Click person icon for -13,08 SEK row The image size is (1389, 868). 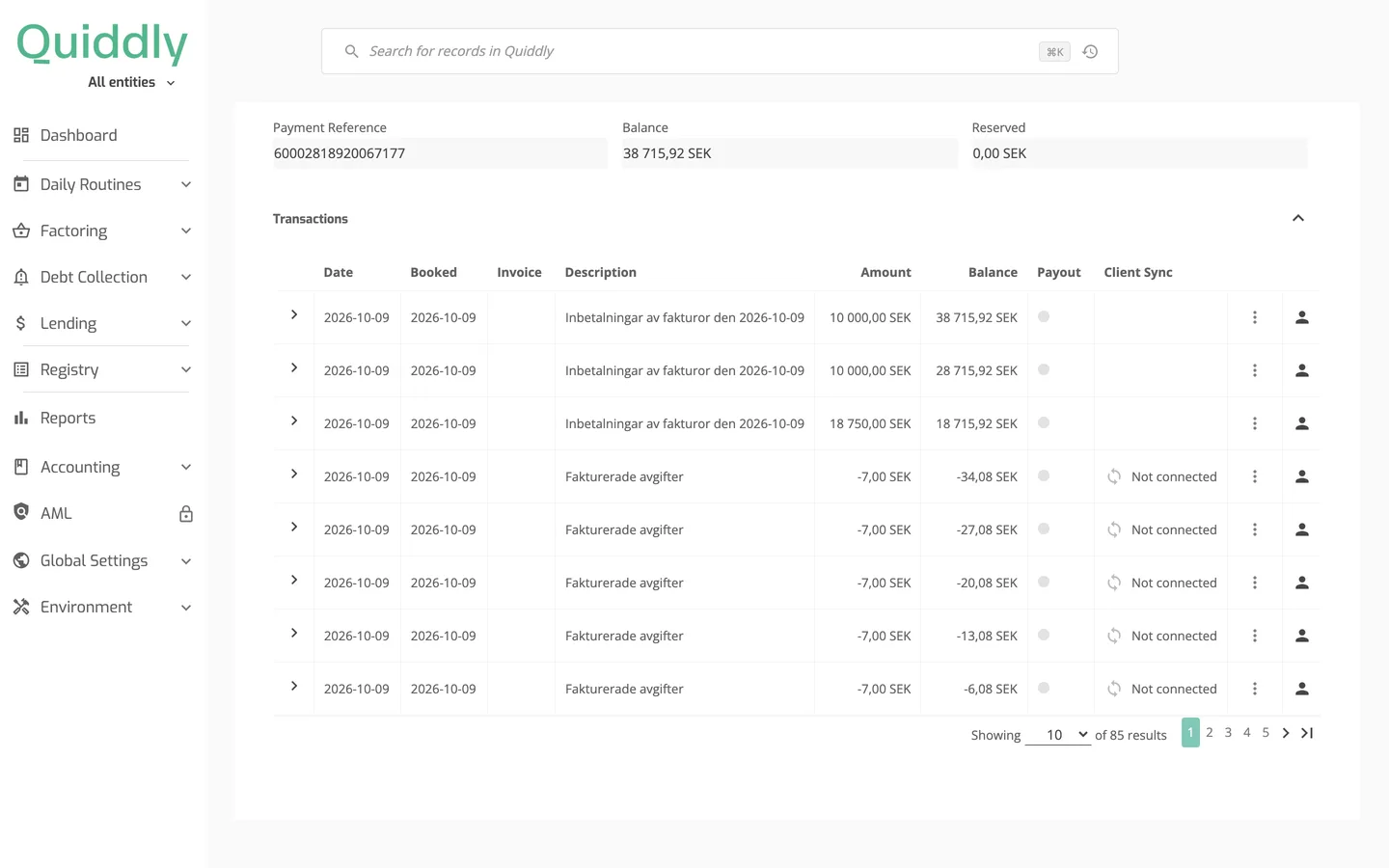tap(1302, 636)
